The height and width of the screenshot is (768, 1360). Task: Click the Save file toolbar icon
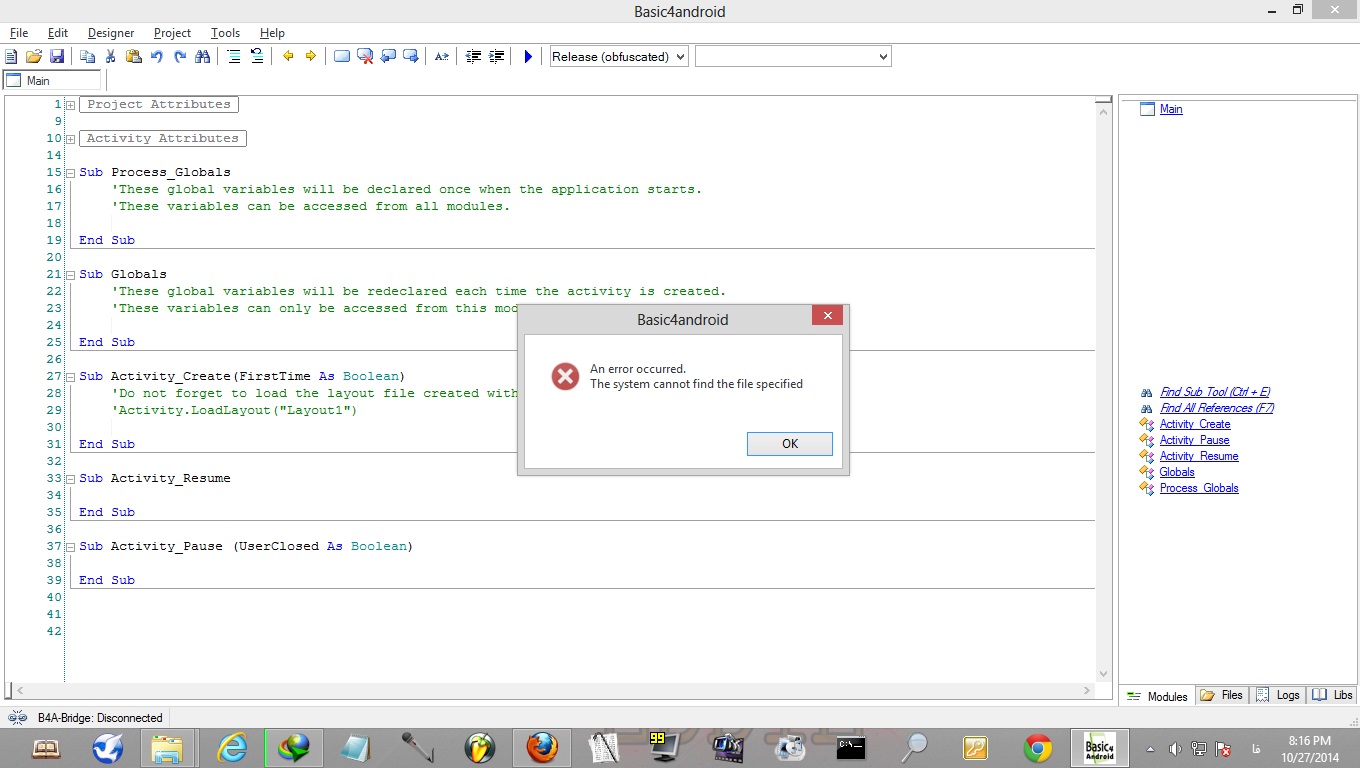click(x=57, y=57)
